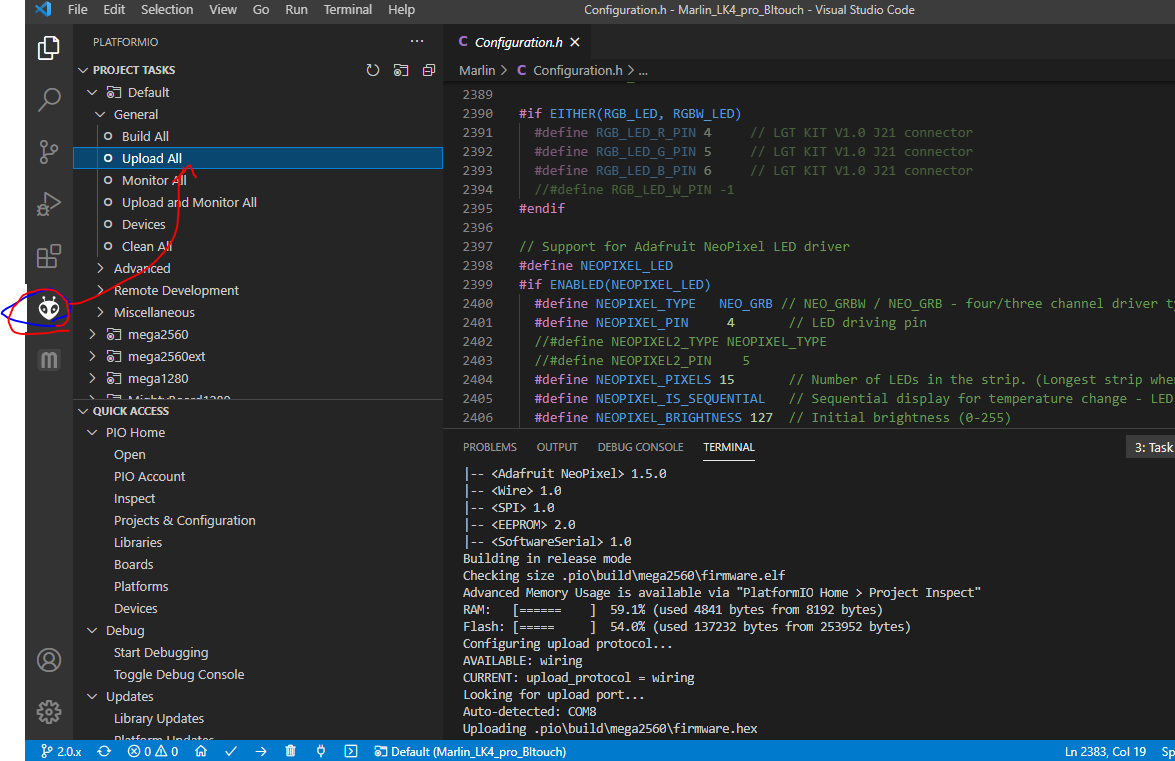
Task: Open the Go menu
Action: click(261, 10)
